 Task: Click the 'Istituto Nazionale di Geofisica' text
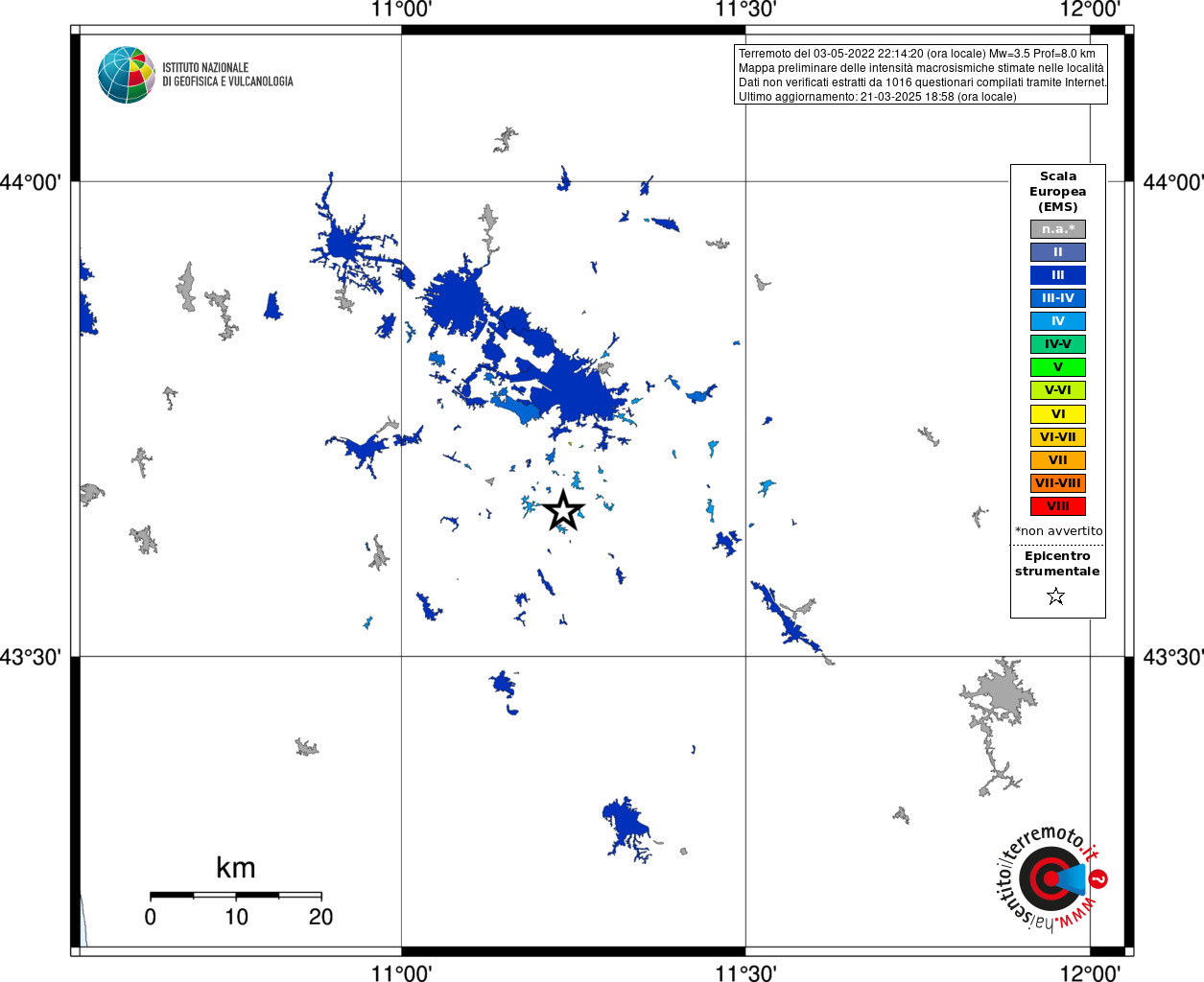click(x=227, y=75)
